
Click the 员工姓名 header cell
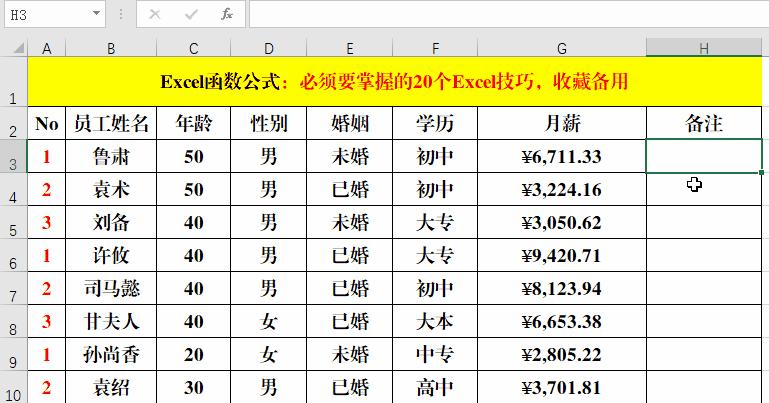(x=111, y=123)
